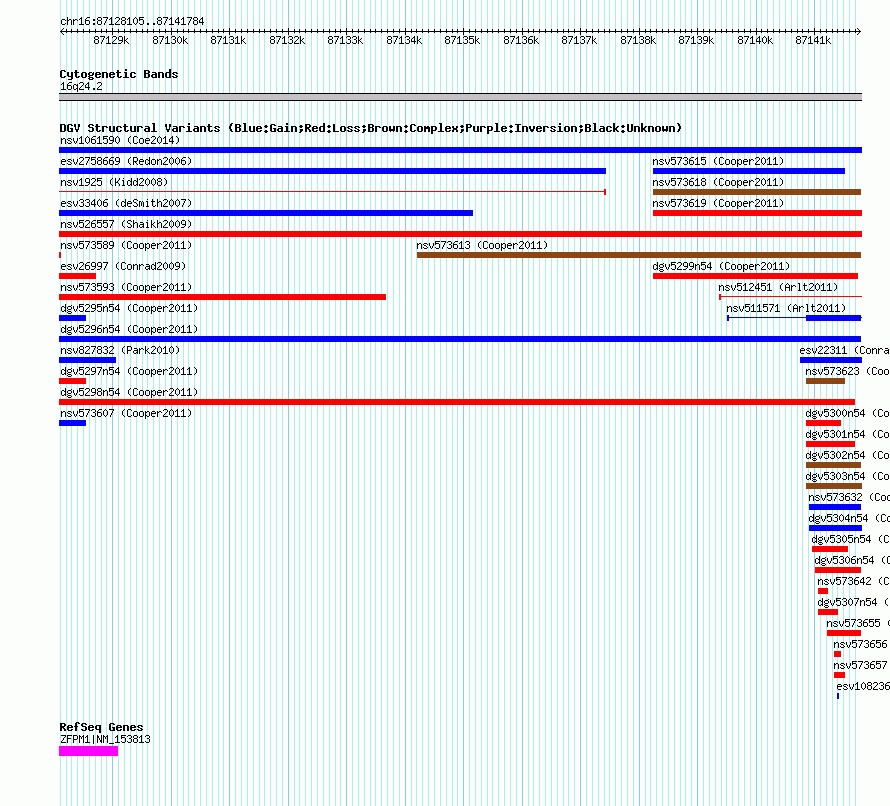Screen dimensions: 890x806
Task: Open the nsv573619 (Cooper2011) label
Action: tap(718, 203)
